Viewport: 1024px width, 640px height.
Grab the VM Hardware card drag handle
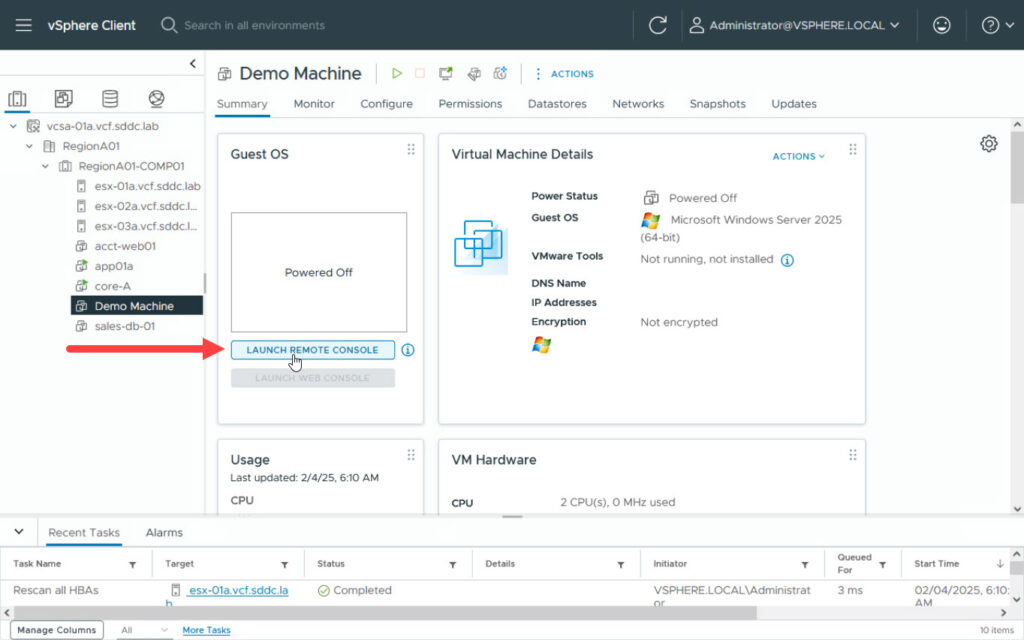pyautogui.click(x=853, y=455)
